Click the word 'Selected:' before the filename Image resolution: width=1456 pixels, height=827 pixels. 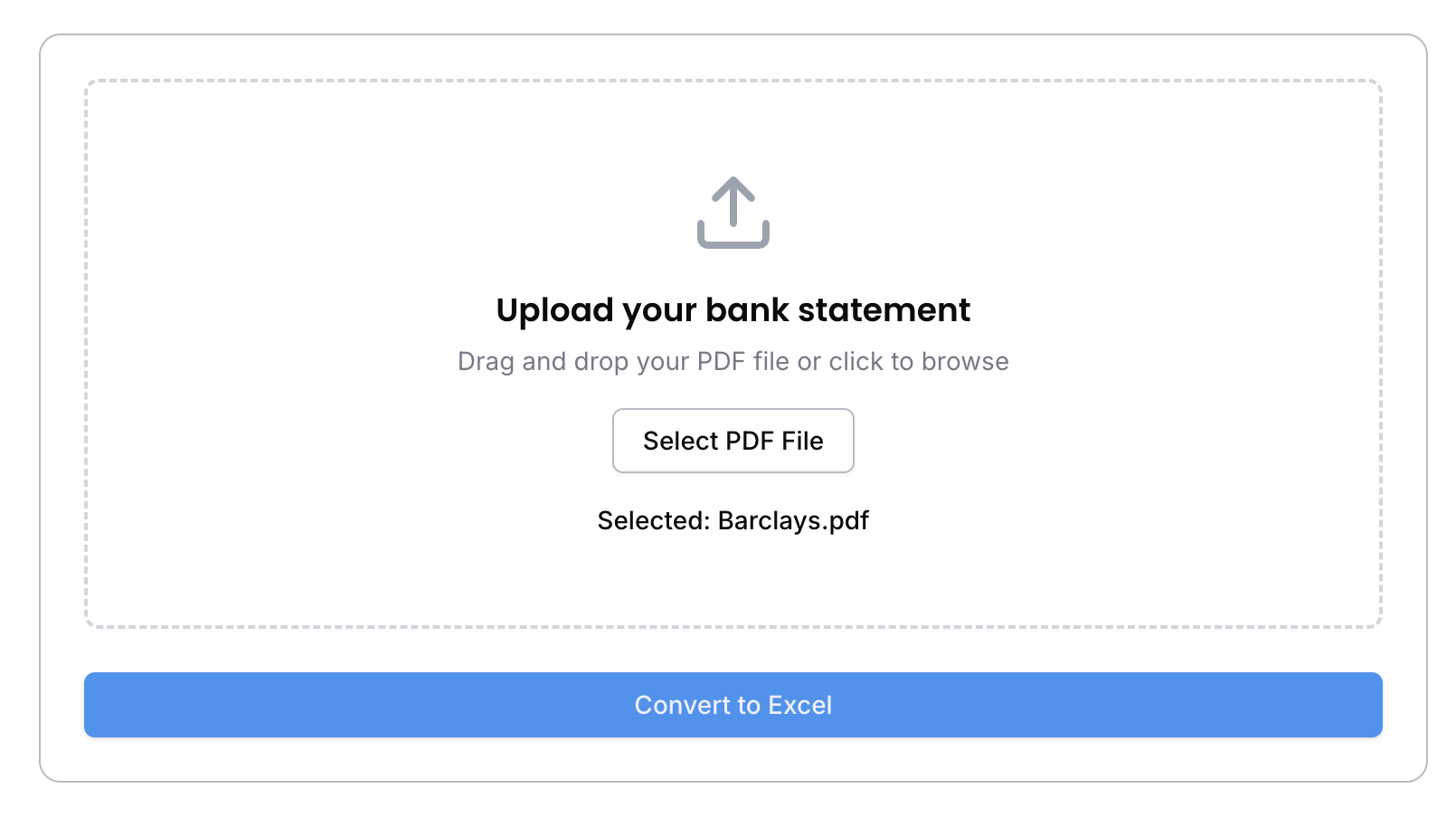pos(654,520)
